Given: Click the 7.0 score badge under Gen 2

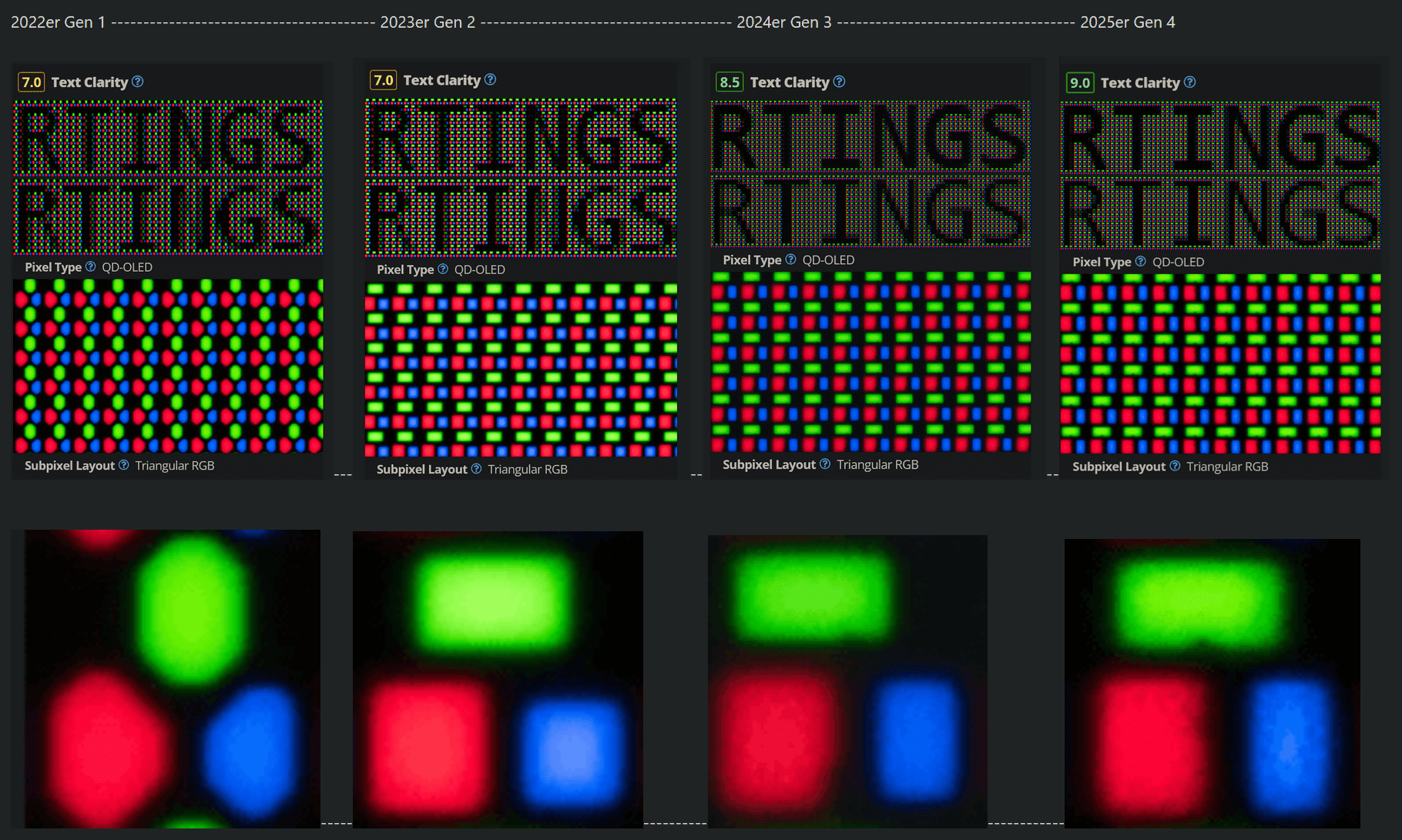Looking at the screenshot, I should 383,80.
